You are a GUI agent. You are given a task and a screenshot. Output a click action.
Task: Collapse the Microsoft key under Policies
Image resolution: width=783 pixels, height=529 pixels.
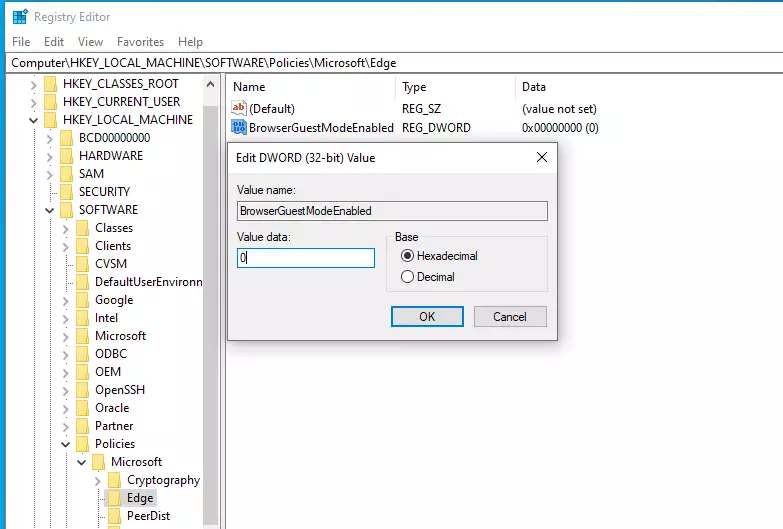pos(81,462)
